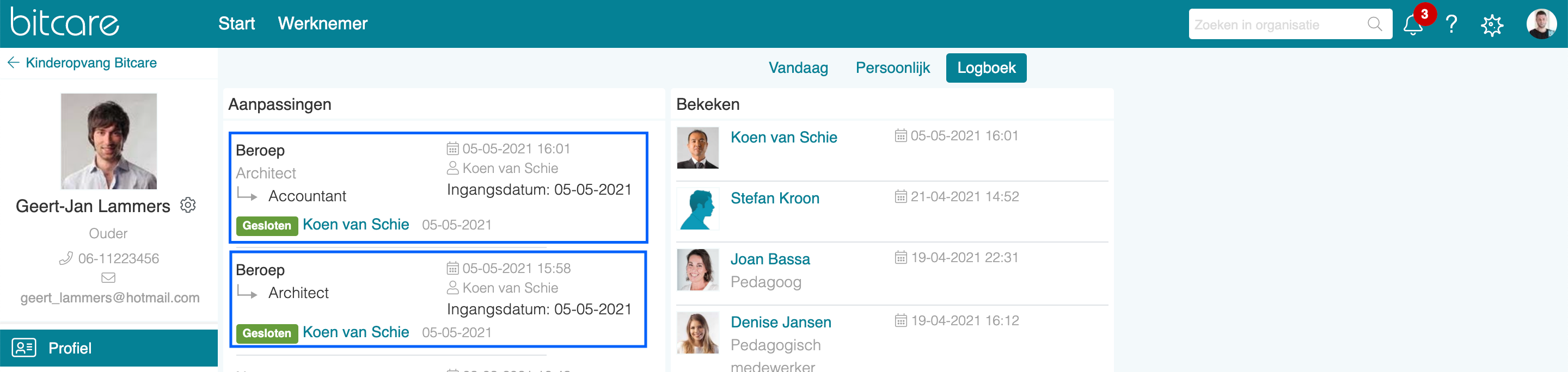Click the bitcare logo
This screenshot has height=372, width=1568.
pyautogui.click(x=65, y=22)
